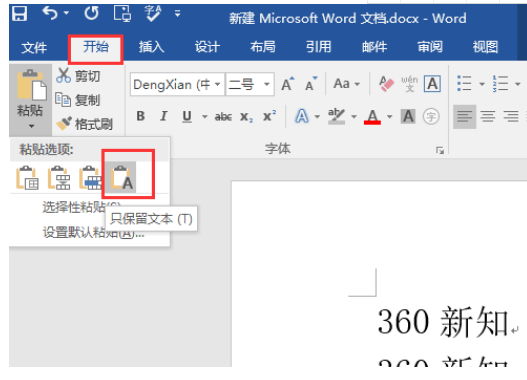Open underline style dropdown arrow

(204, 117)
